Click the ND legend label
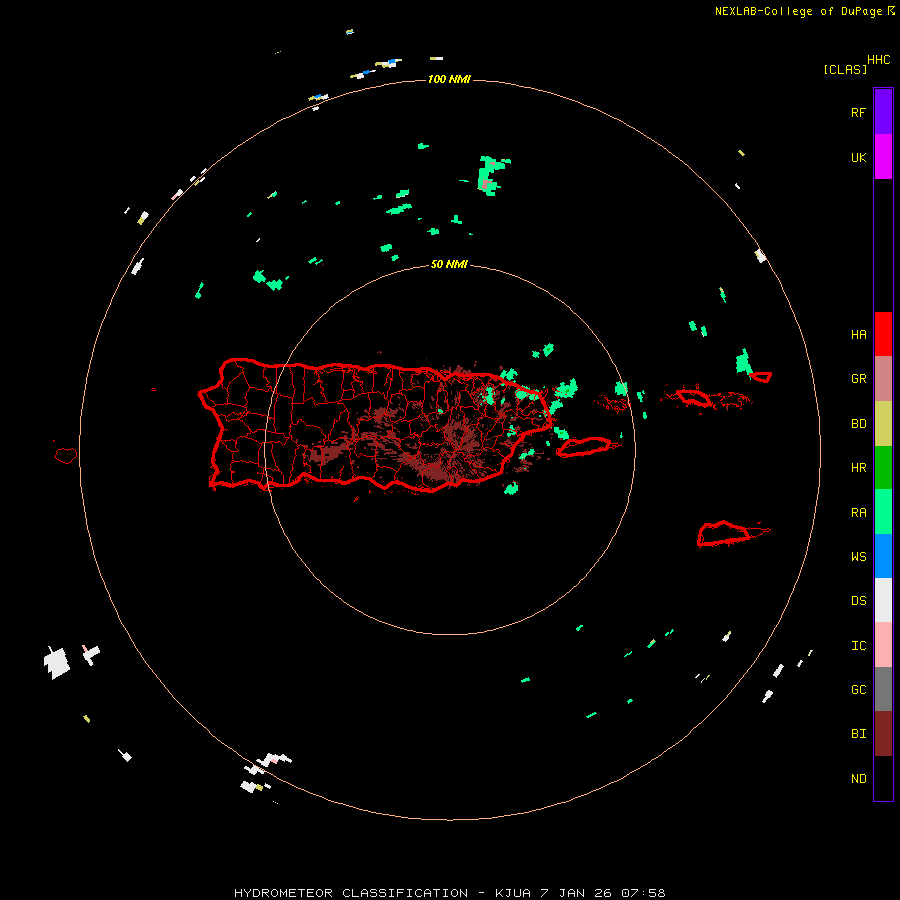The image size is (900, 900). coord(858,779)
